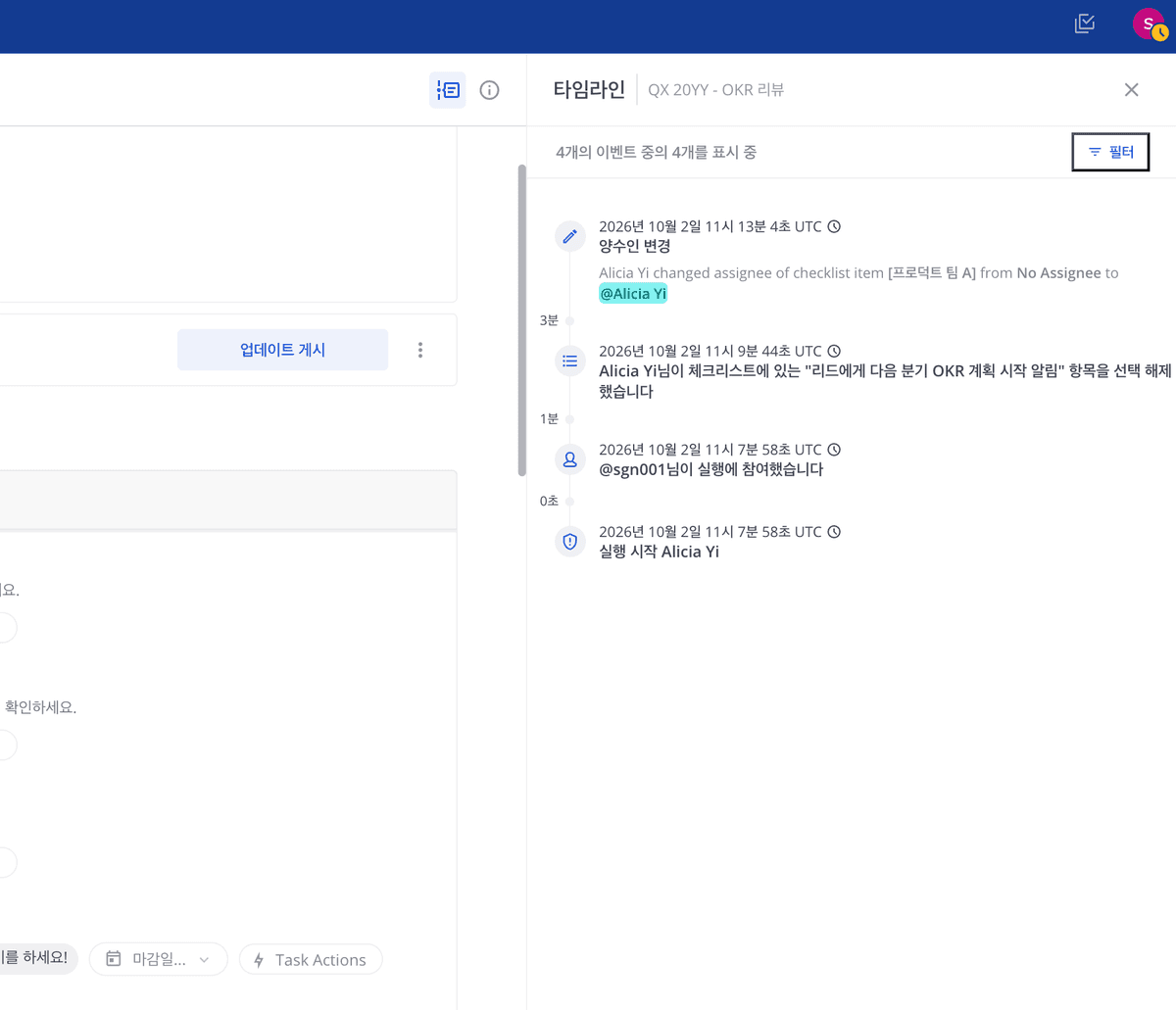1176x1010 pixels.
Task: Click the Task Actions button
Action: (x=311, y=959)
